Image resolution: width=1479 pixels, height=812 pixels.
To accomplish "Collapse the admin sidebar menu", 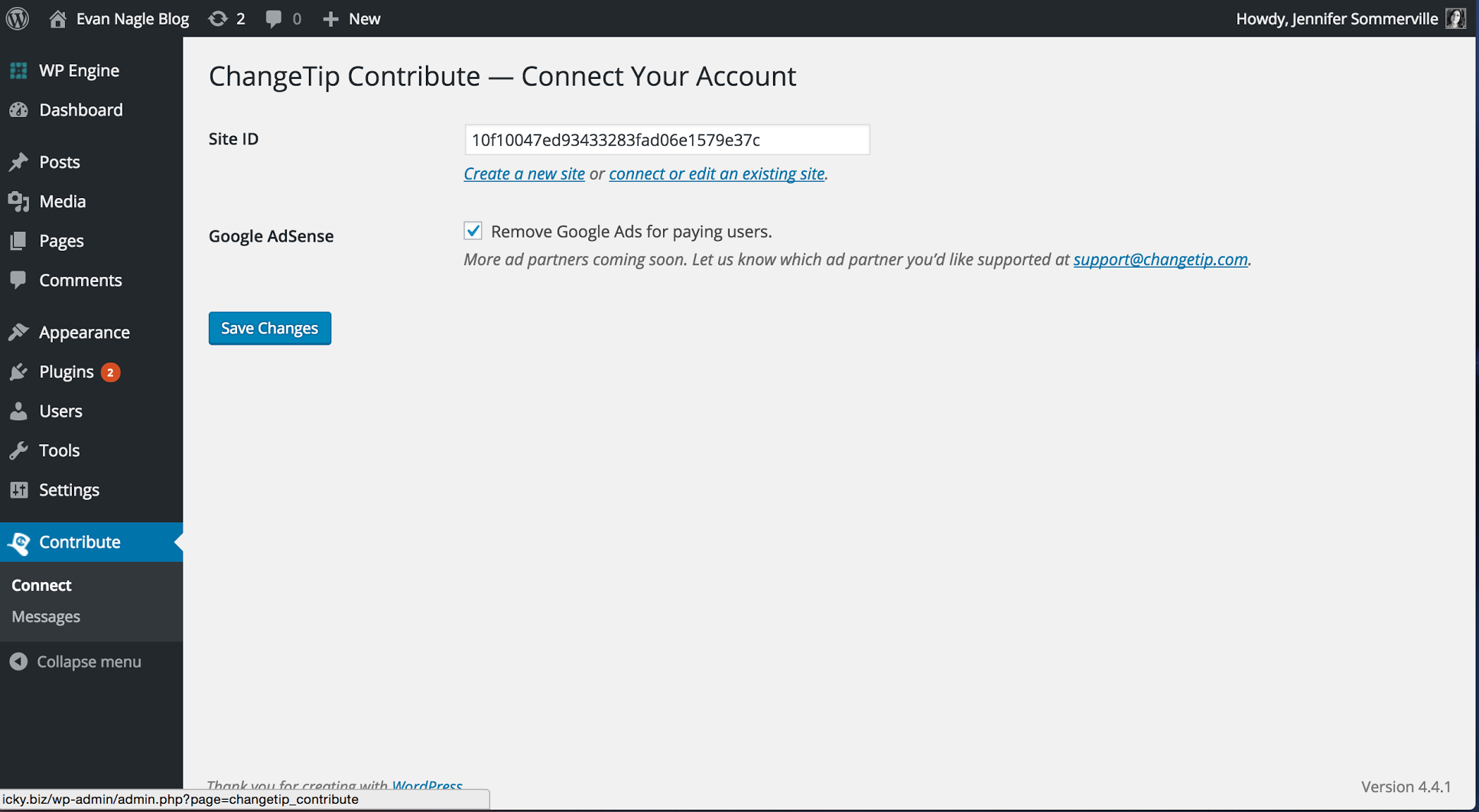I will [75, 661].
